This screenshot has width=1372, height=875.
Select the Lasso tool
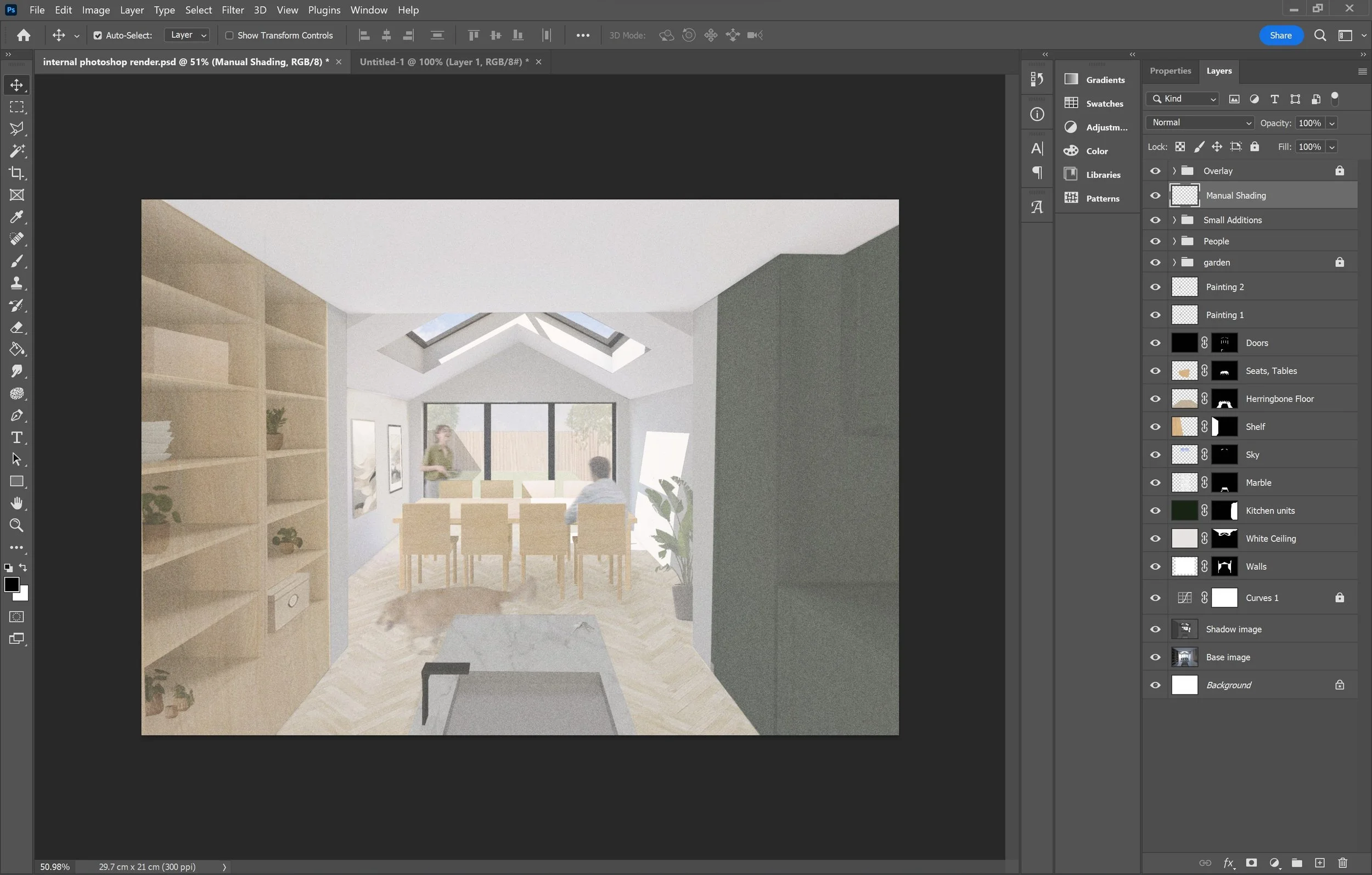16,129
